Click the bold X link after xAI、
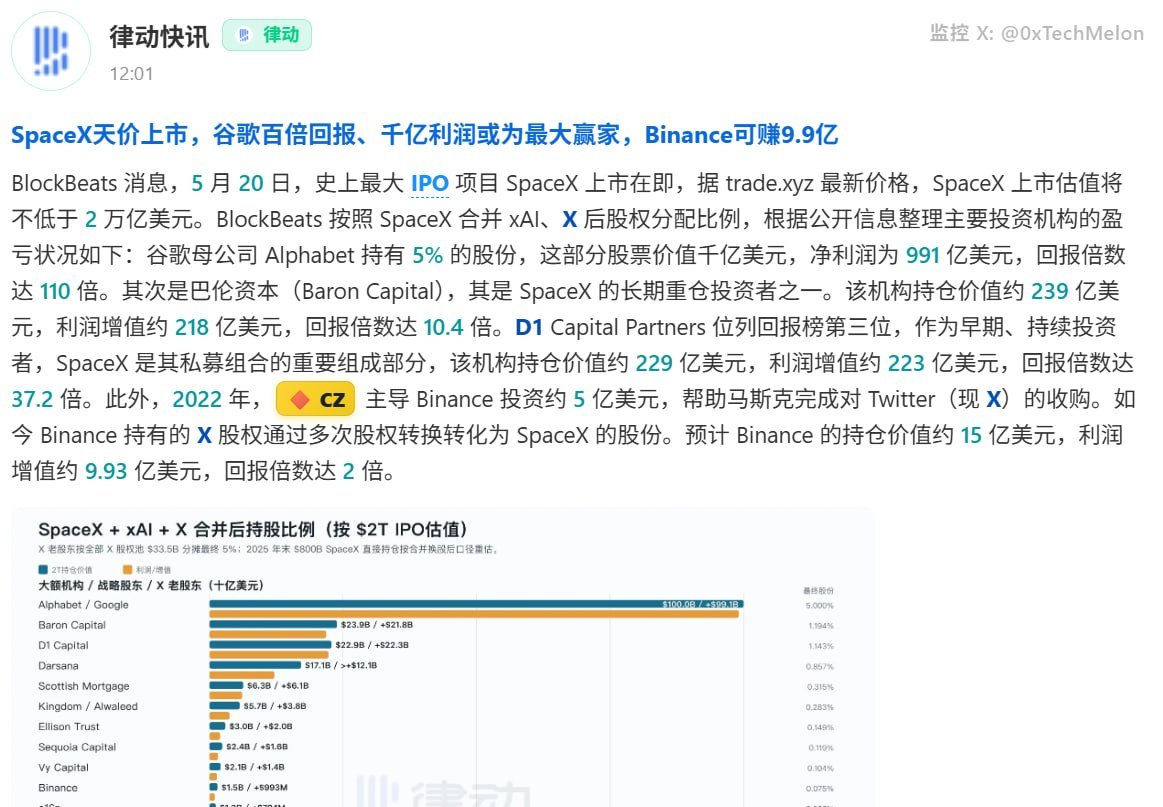 point(570,220)
